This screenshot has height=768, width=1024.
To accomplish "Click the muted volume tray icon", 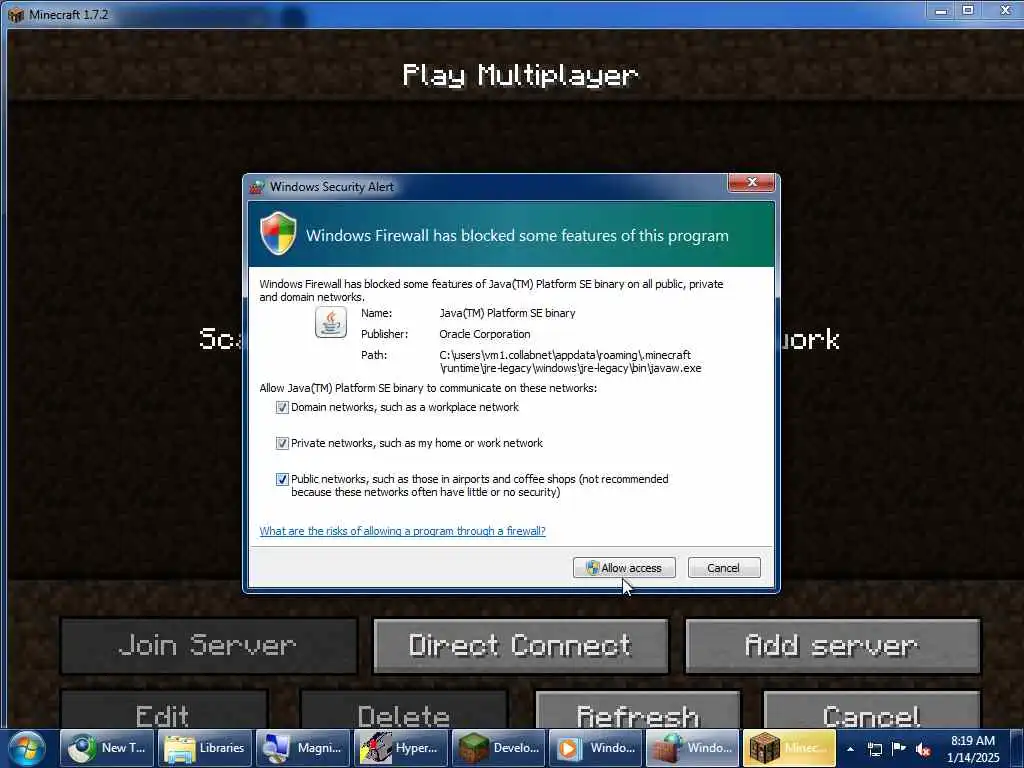I will (x=923, y=749).
